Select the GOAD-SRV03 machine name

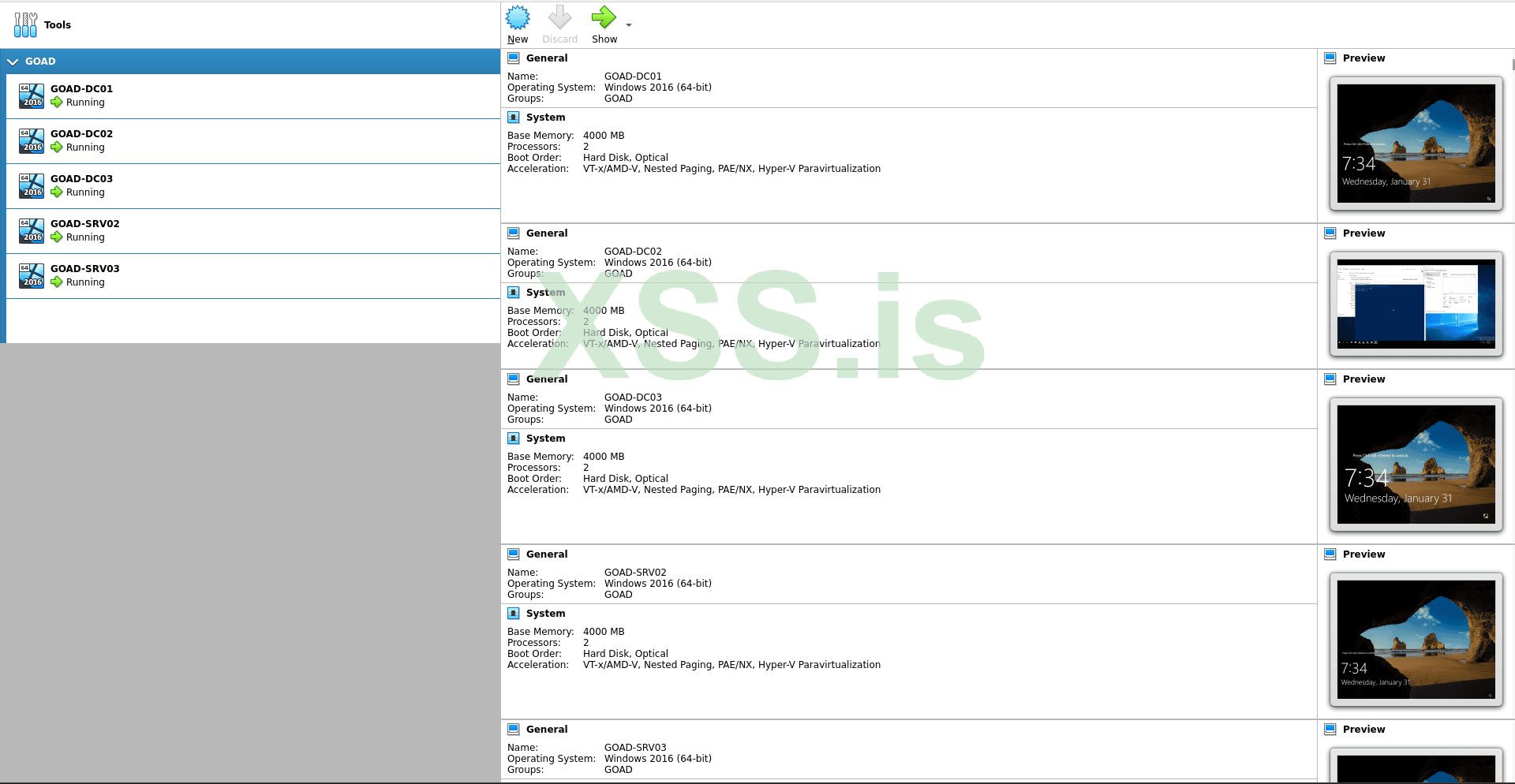click(x=85, y=269)
